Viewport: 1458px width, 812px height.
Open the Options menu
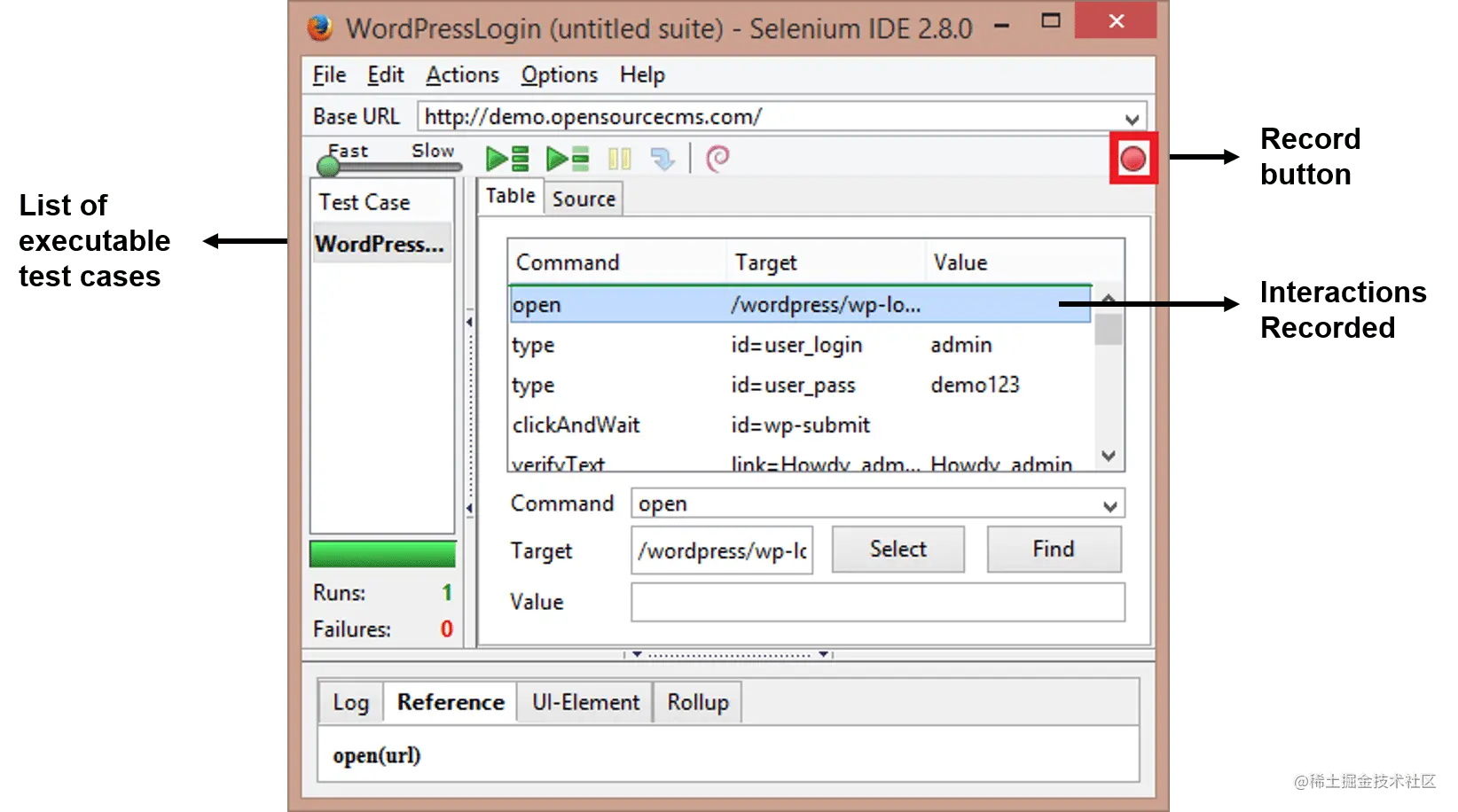point(560,75)
